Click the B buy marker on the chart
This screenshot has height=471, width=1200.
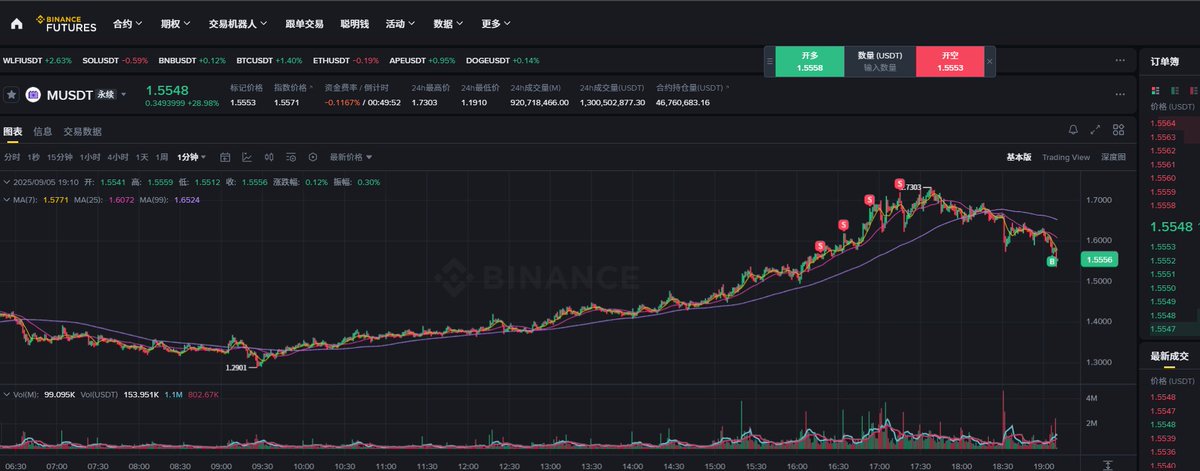click(x=1051, y=261)
